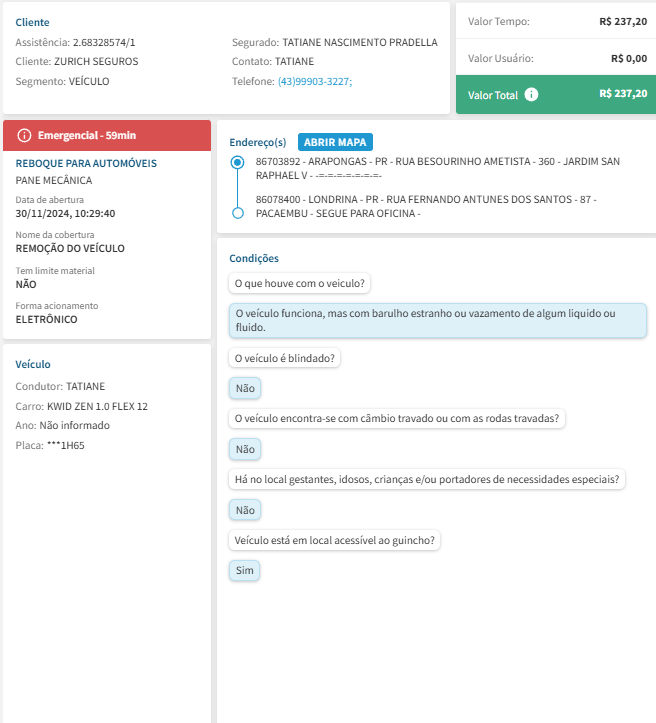Screen dimensions: 656x723
Task: Choose 'Não' under the gestantes, idosos question
Action: click(x=244, y=510)
